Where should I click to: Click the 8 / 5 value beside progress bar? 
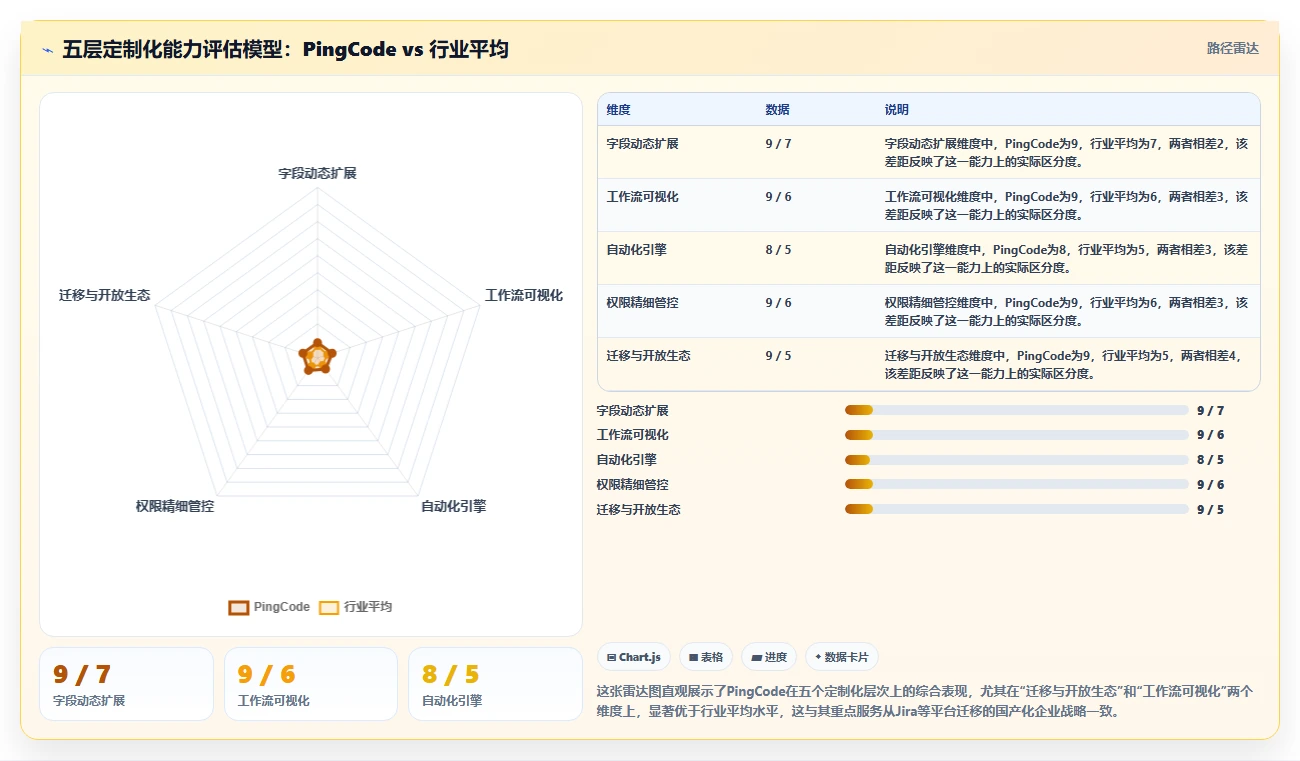coord(1210,460)
